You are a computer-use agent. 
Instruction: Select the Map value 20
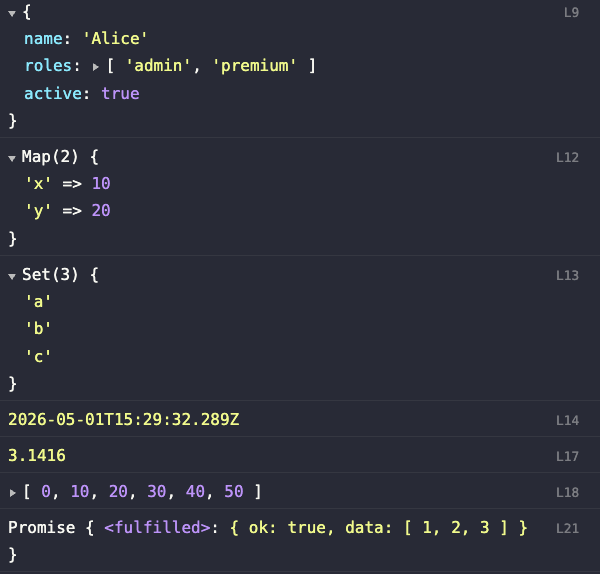(101, 210)
